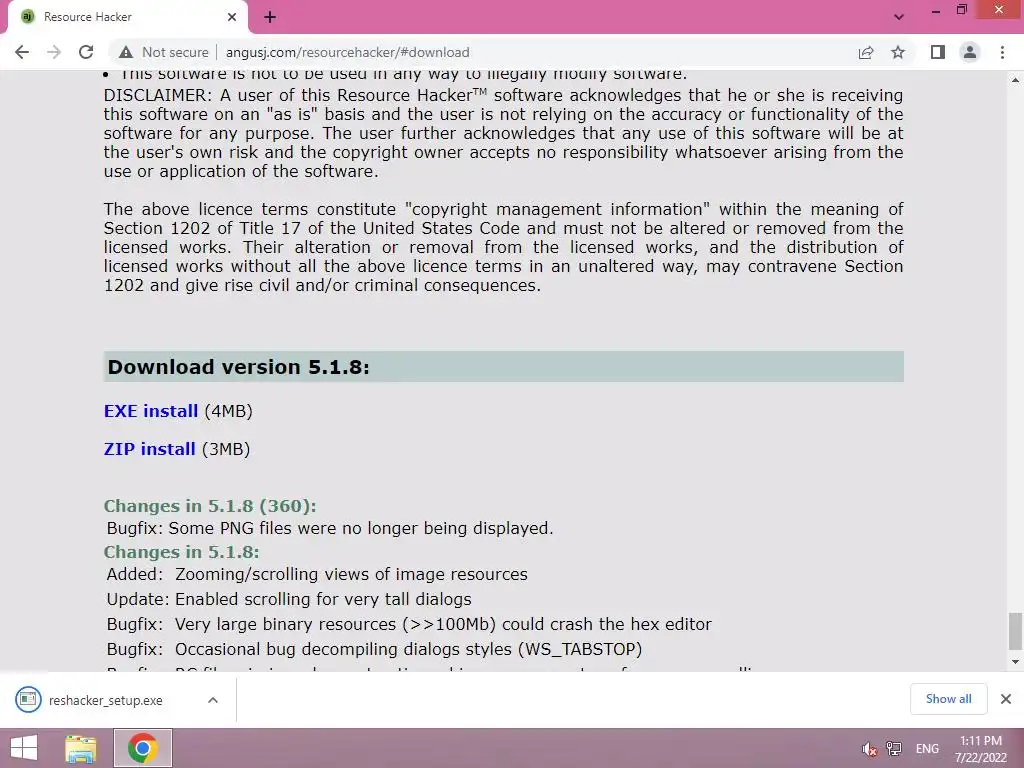Click the 'Download version 5.1.8:' heading
The image size is (1024, 768).
pyautogui.click(x=238, y=367)
